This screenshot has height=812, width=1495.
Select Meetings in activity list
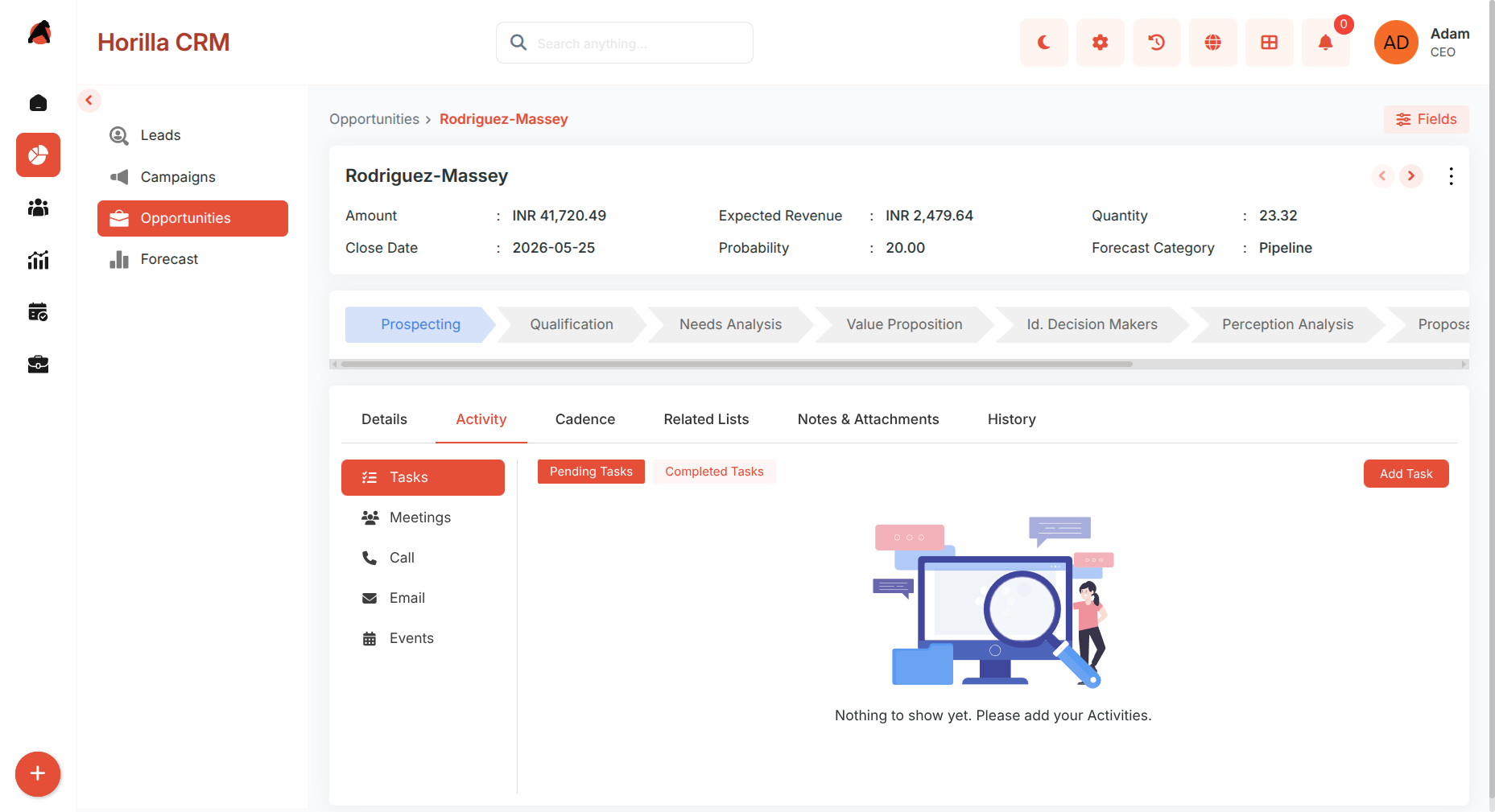tap(423, 517)
